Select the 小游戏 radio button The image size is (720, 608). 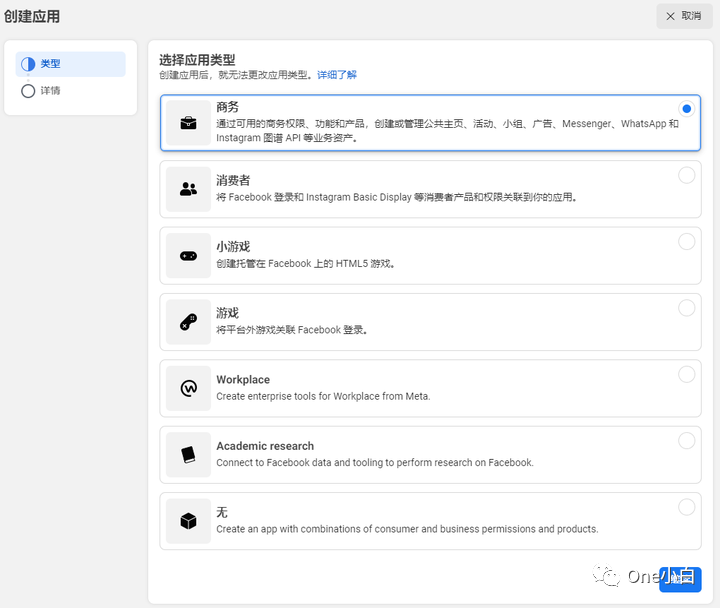686,242
